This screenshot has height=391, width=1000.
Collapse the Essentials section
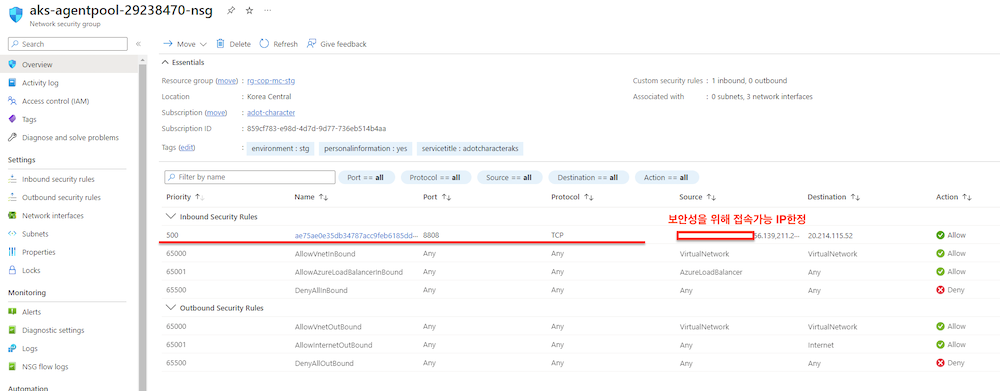(x=183, y=63)
